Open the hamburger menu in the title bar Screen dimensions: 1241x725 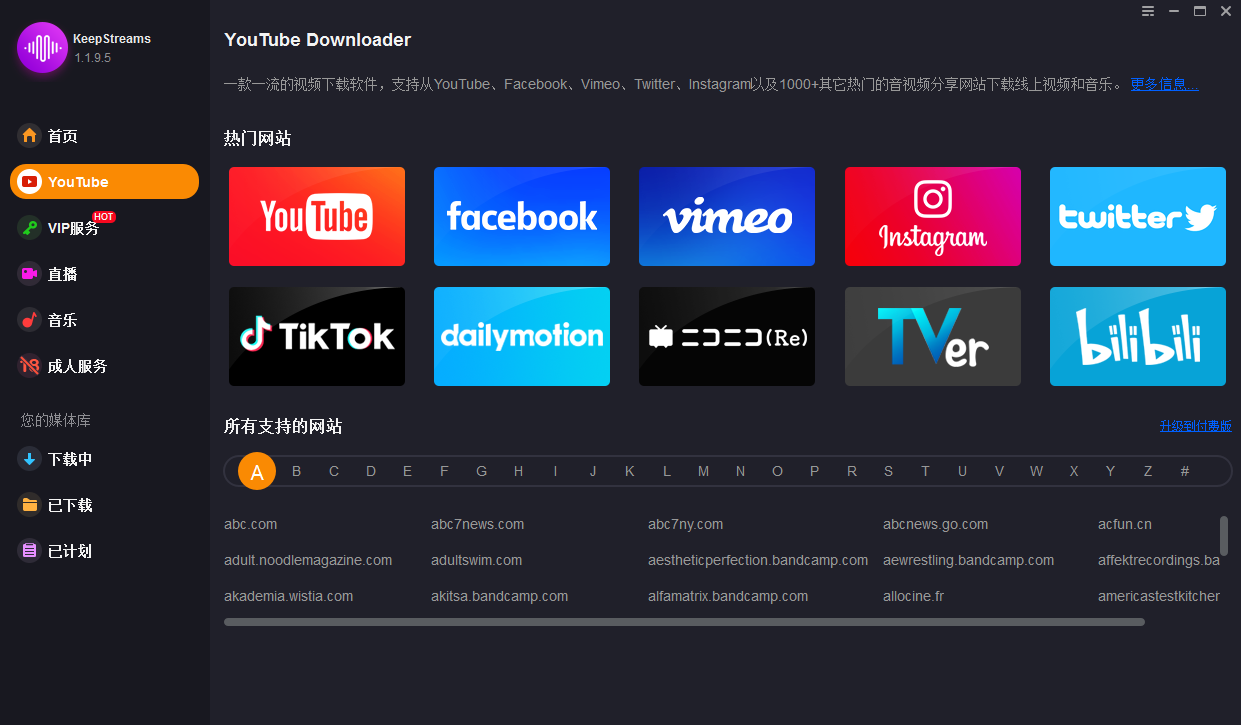(1148, 11)
